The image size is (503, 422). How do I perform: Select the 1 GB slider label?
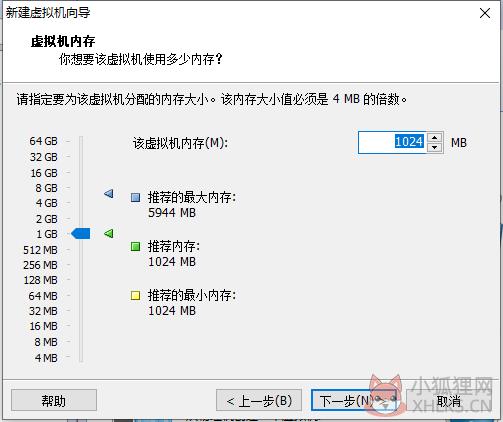[47, 234]
